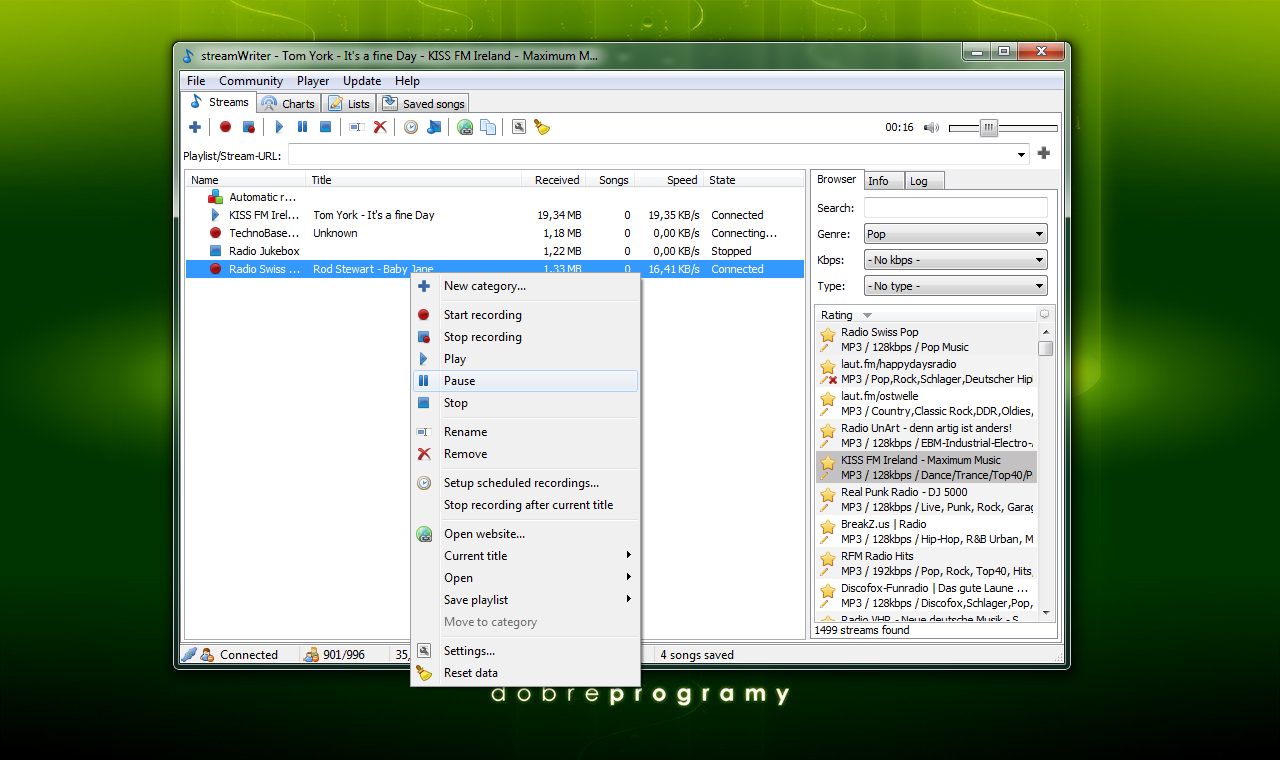Click the add category plus toolbar icon
The image size is (1280, 760).
tap(195, 127)
